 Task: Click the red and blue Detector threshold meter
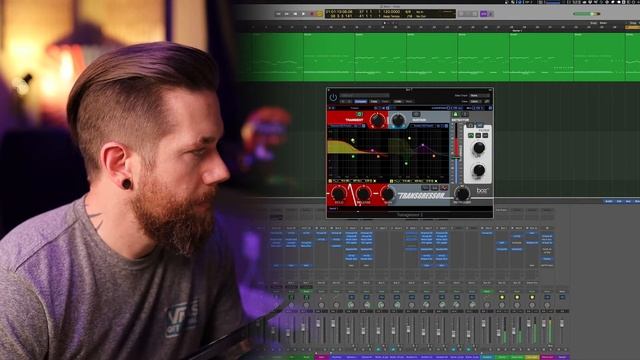tap(456, 154)
